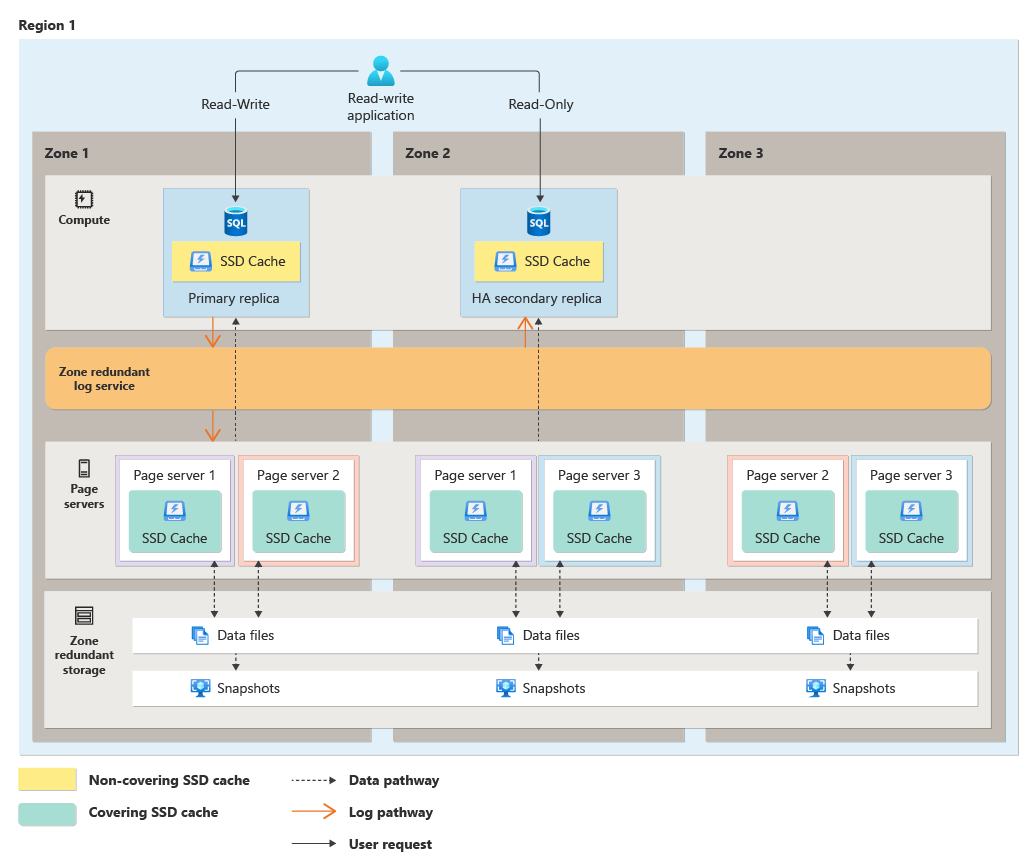The height and width of the screenshot is (867, 1035).
Task: Click the Compute icon in Zone 1
Action: (x=84, y=198)
